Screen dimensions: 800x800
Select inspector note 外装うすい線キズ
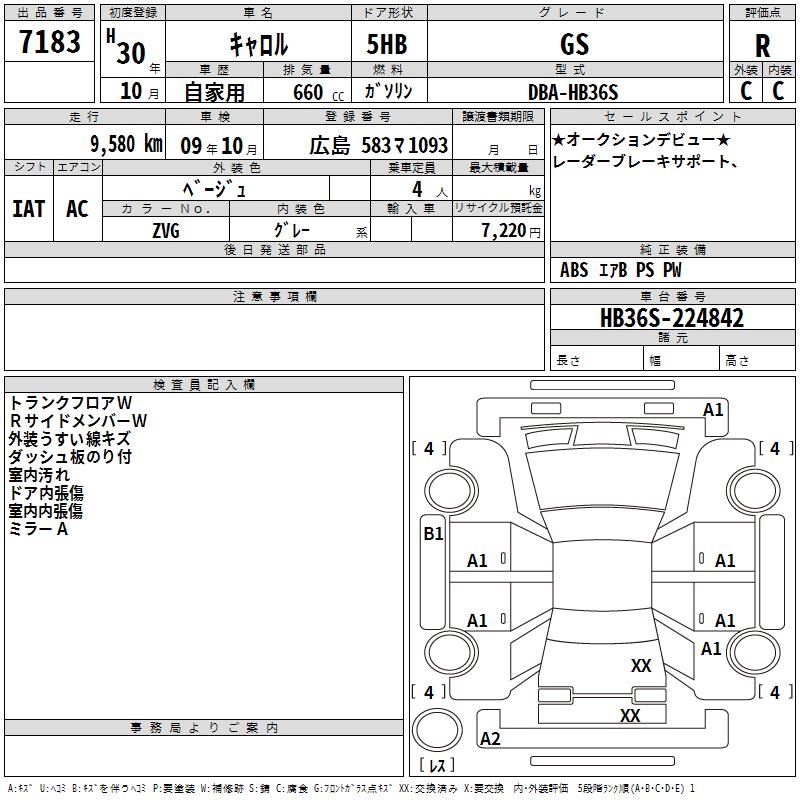(69, 439)
